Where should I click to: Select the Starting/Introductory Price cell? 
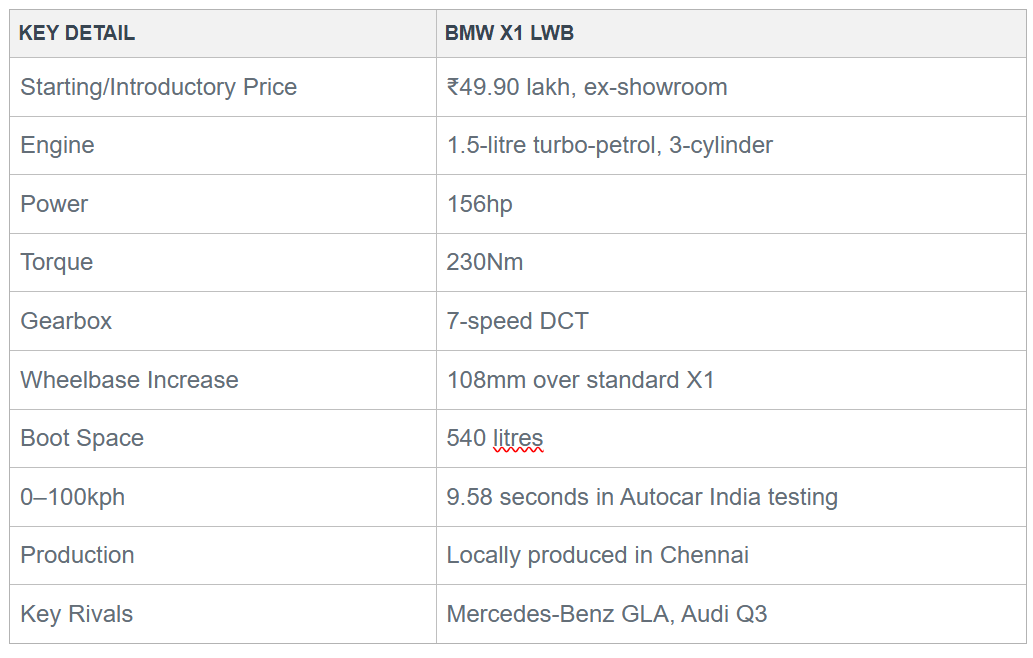223,87
